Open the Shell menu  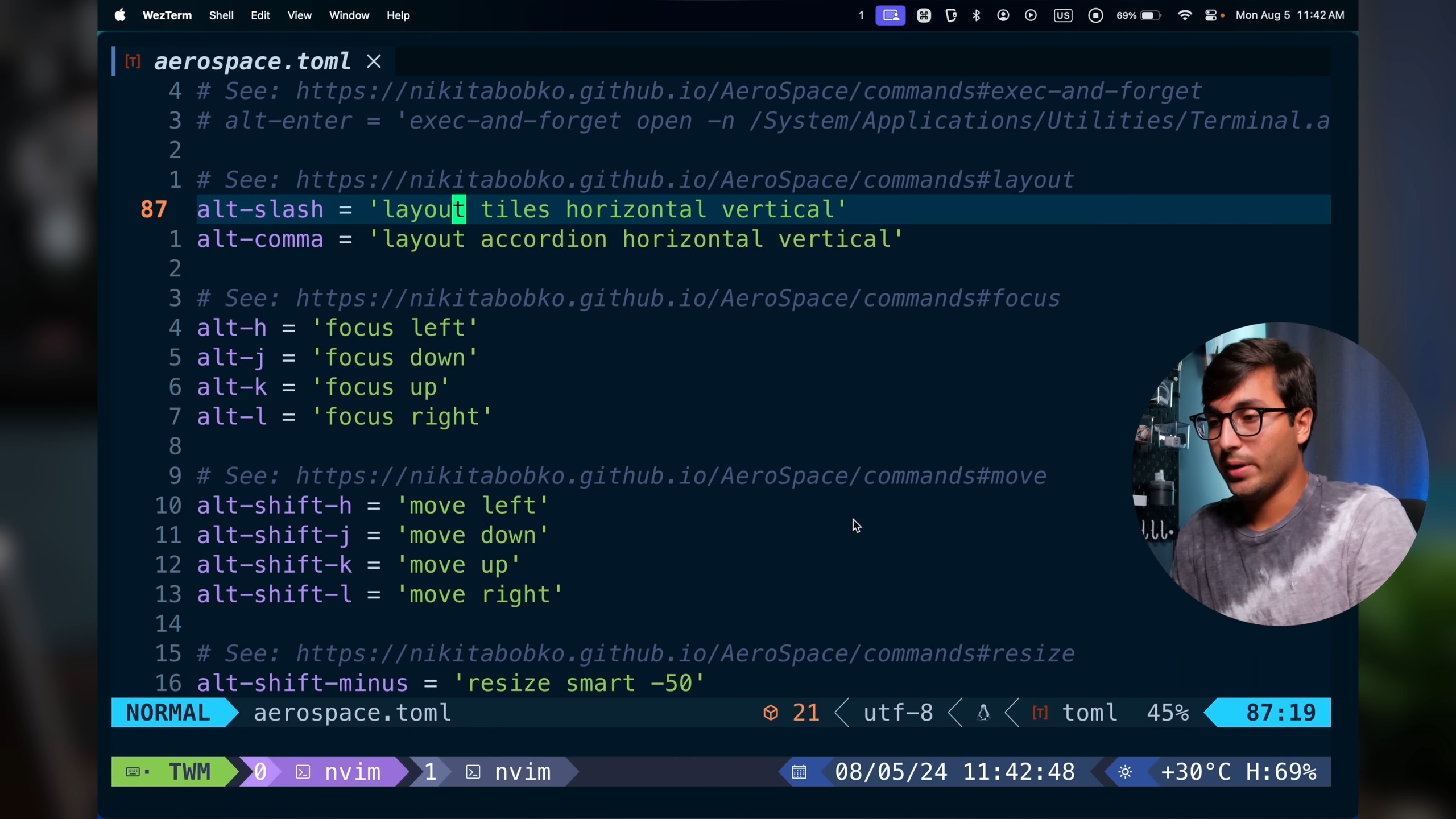tap(221, 15)
